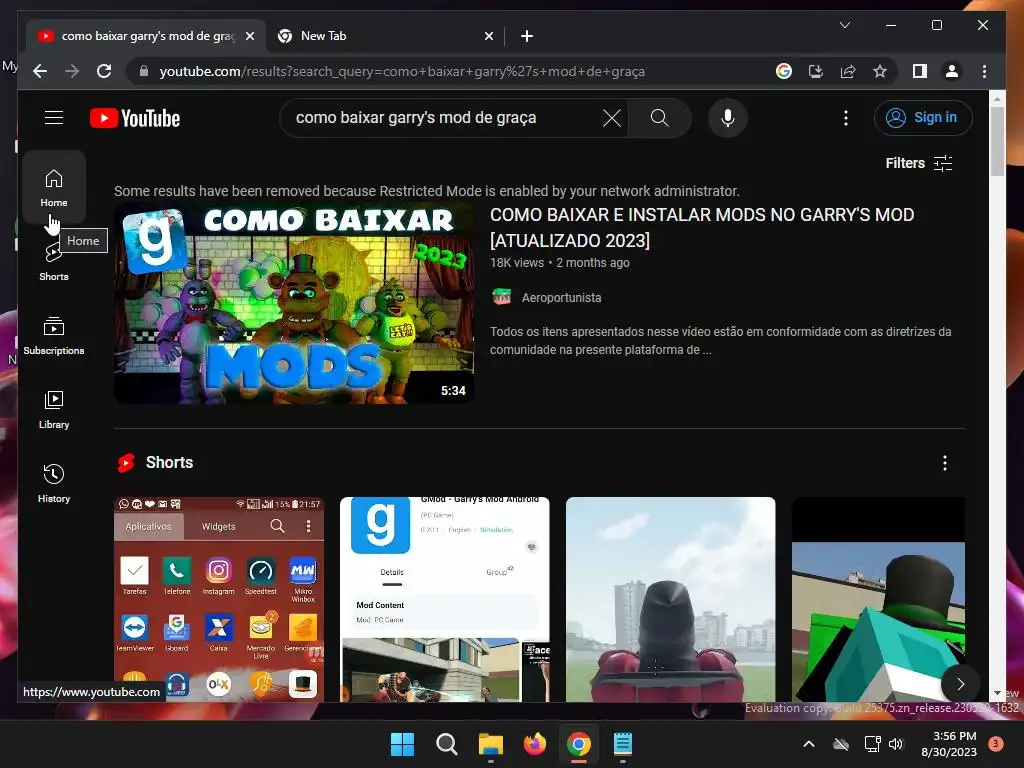
Task: Open the Android apps screen short
Action: click(219, 600)
